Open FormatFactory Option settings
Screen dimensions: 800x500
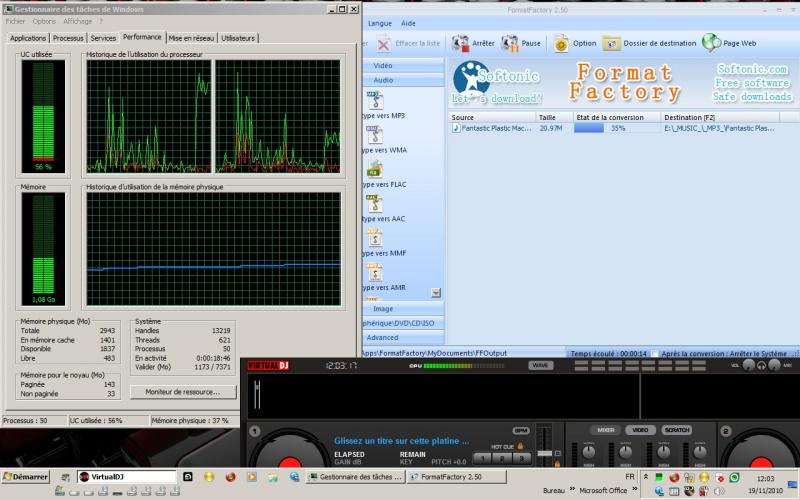click(561, 44)
